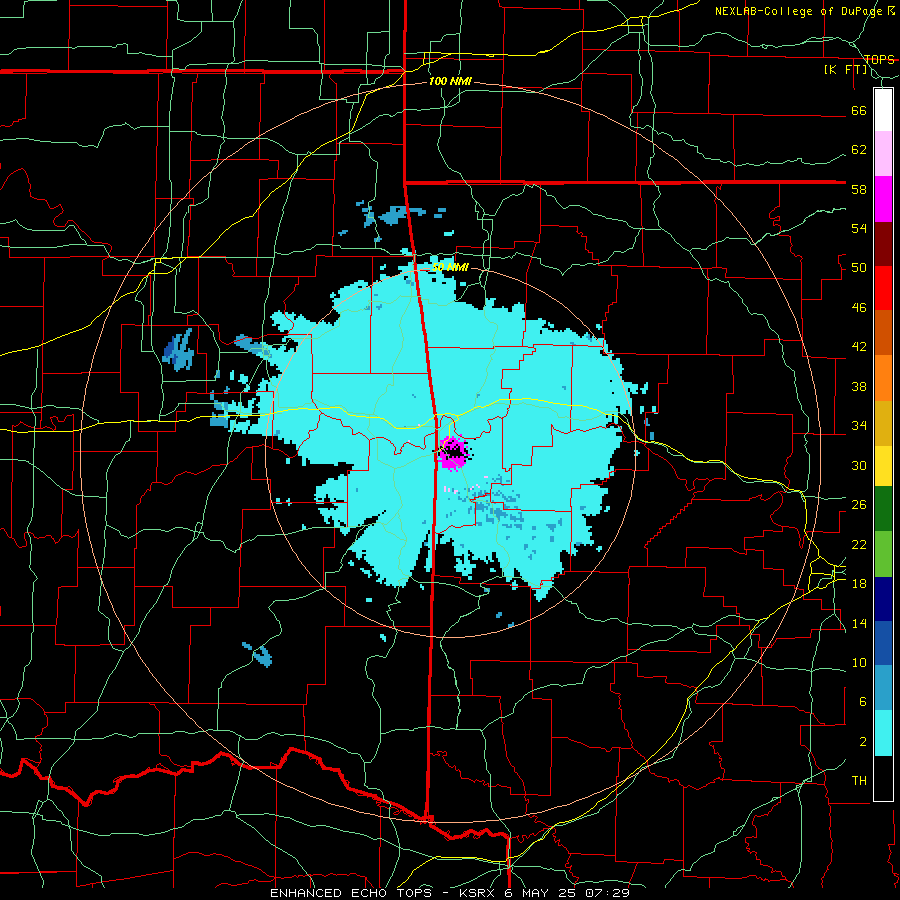
Task: Click the 07:29 timestamp in the caption
Action: point(607,893)
